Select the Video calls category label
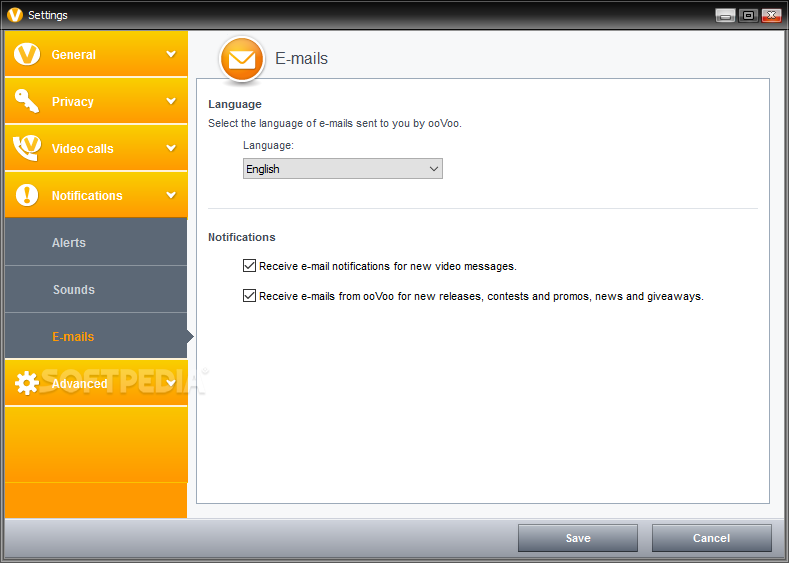Screen dimensions: 789x563 [83, 149]
